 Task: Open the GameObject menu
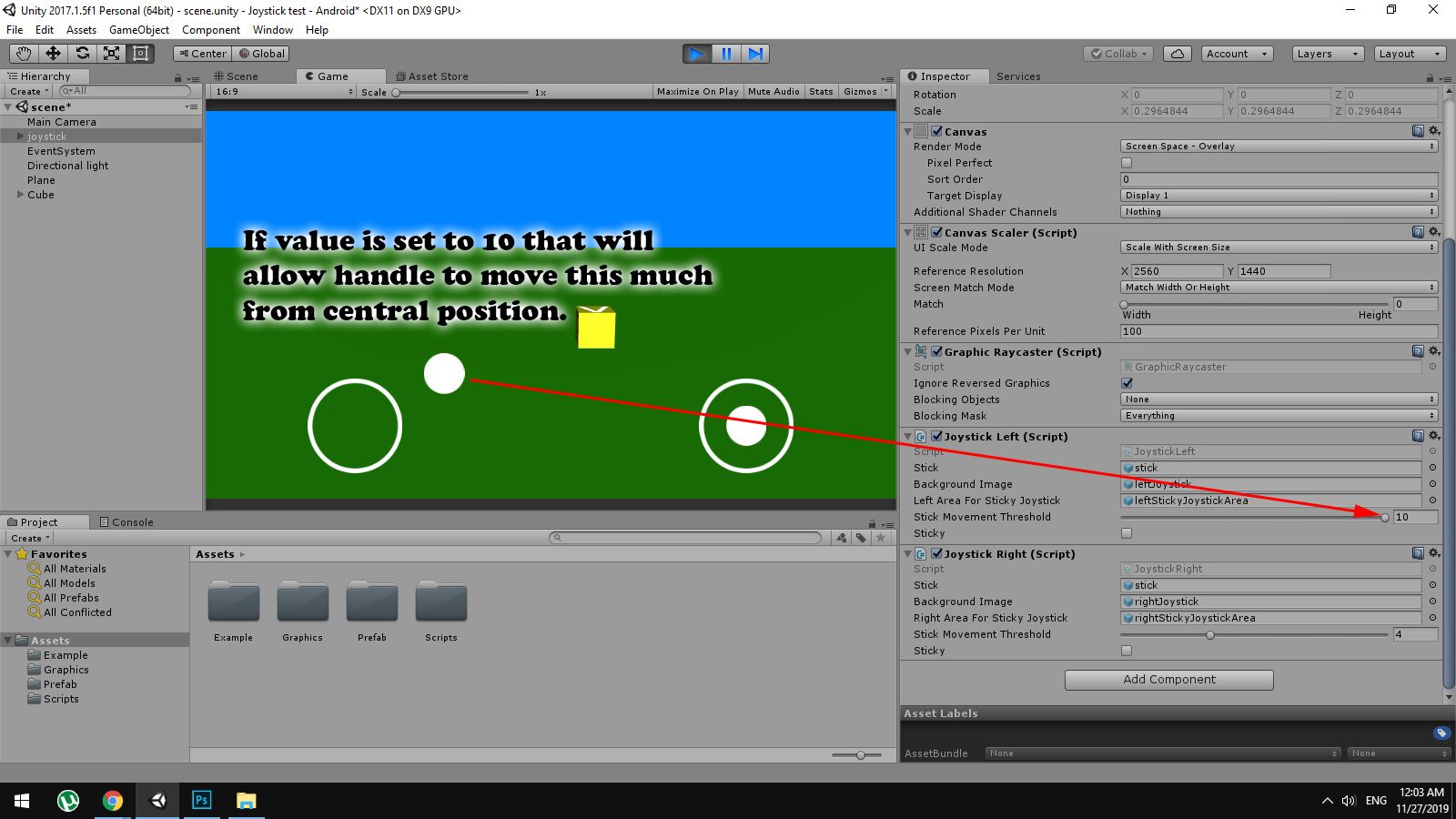tap(139, 30)
